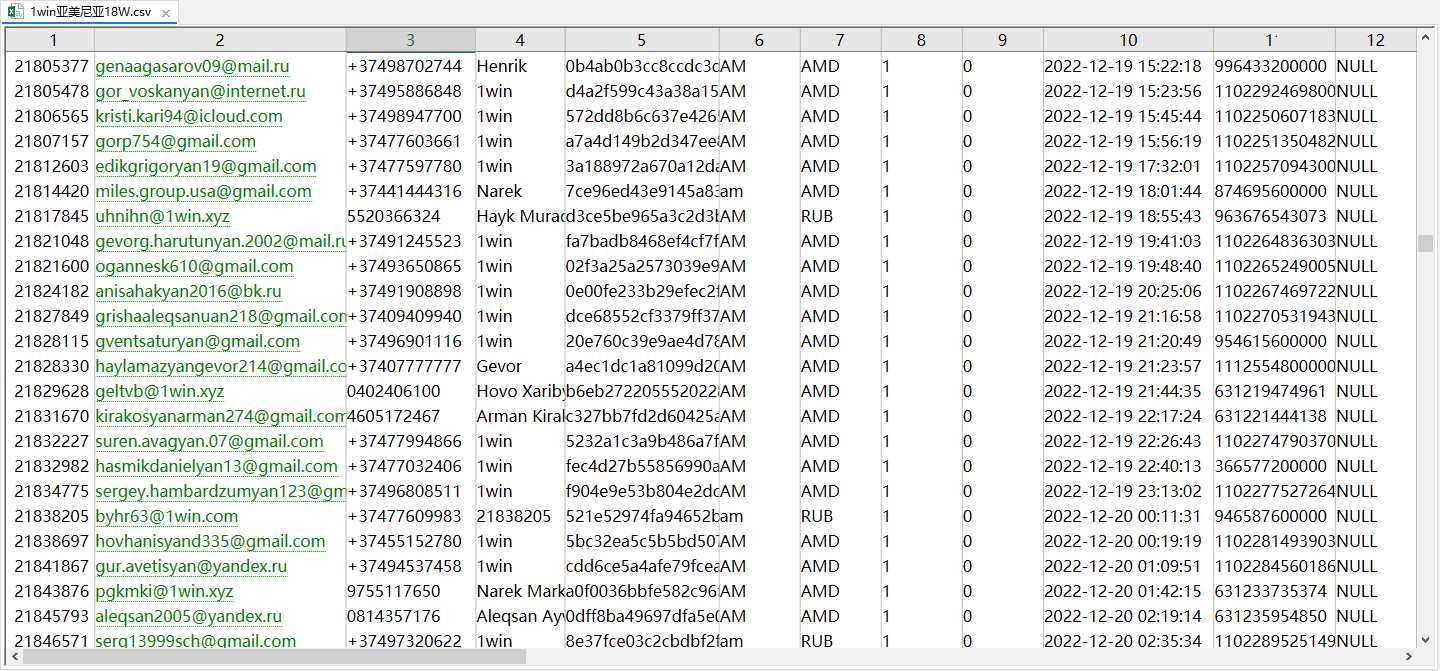Open email link geltvb@1win.xyz
Image resolution: width=1440 pixels, height=671 pixels.
[x=160, y=391]
